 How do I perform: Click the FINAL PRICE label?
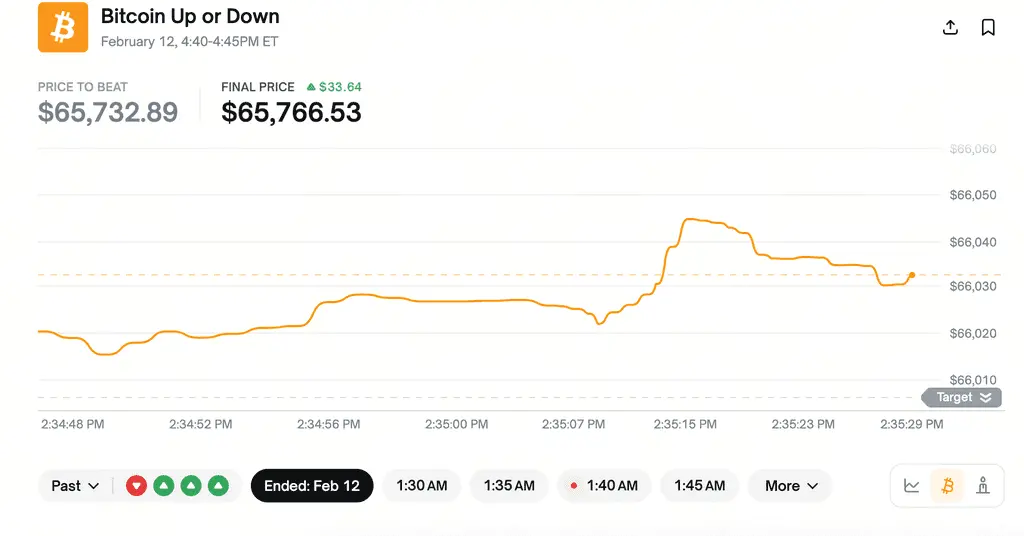tap(258, 87)
